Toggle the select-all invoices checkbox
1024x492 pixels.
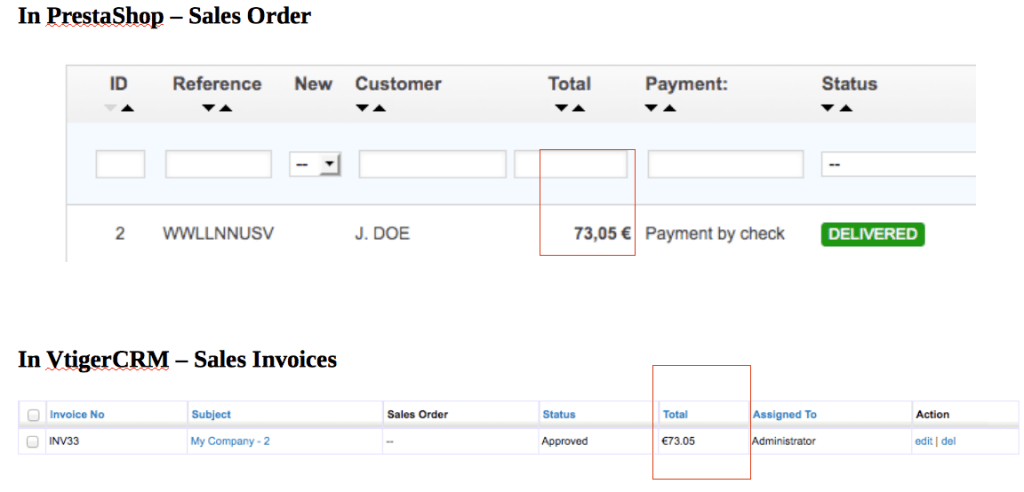click(33, 415)
